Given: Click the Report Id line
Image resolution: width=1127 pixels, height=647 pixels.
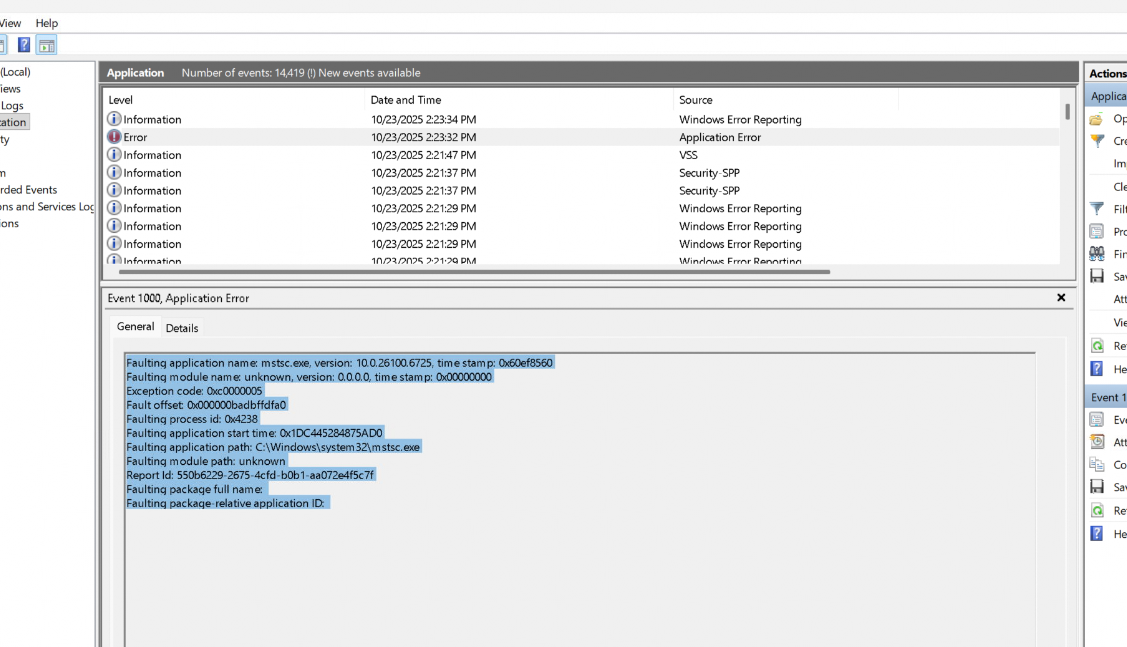Looking at the screenshot, I should click(250, 475).
